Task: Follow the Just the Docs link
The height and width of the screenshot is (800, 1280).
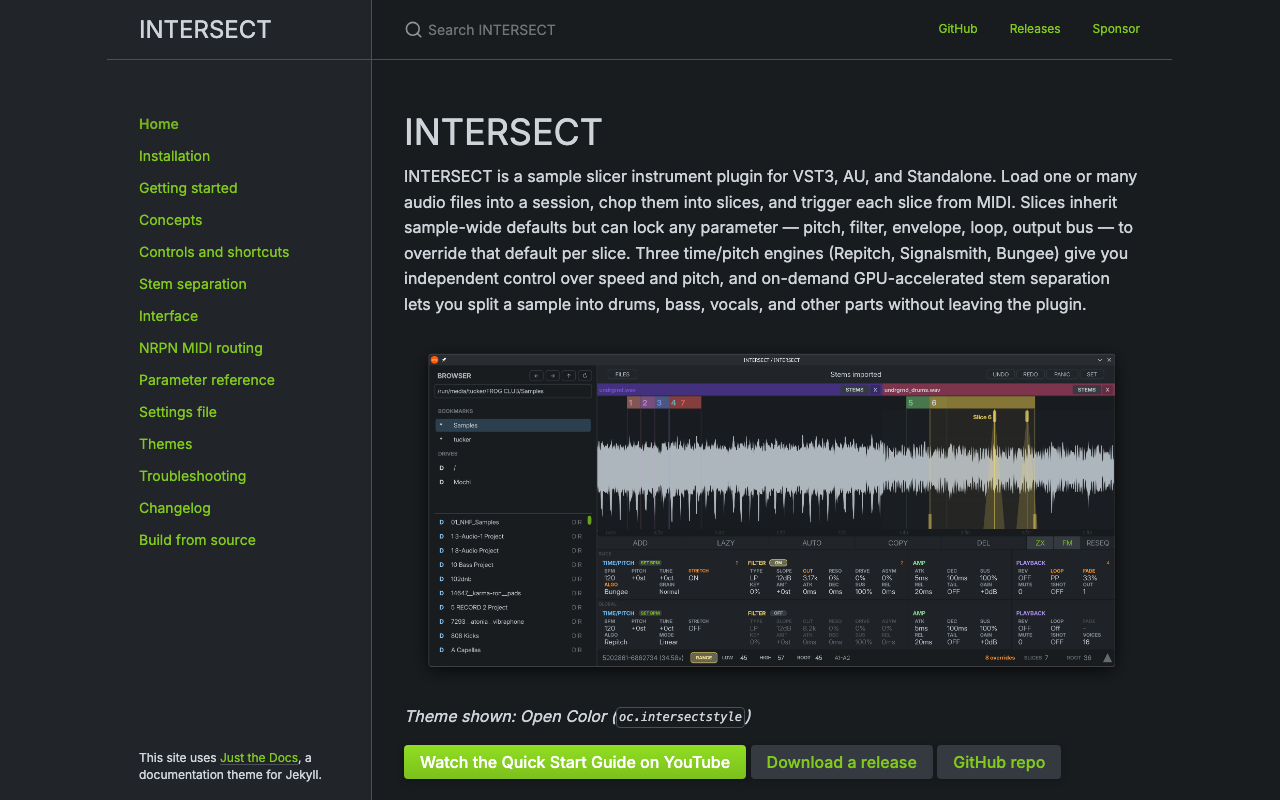Action: pyautogui.click(x=259, y=758)
